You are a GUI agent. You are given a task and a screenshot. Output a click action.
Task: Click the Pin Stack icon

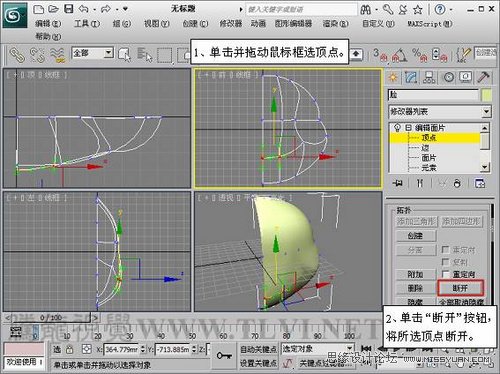[398, 183]
